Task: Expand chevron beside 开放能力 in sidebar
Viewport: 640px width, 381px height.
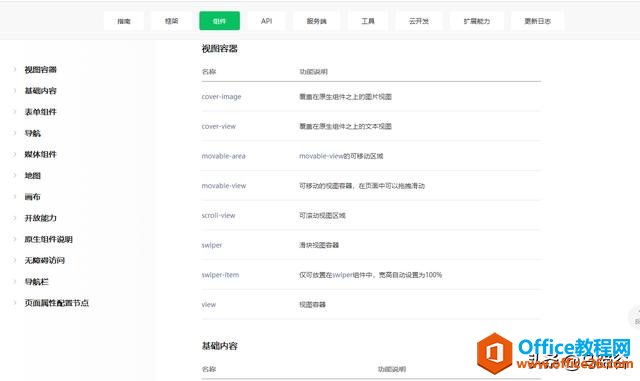Action: click(15, 218)
